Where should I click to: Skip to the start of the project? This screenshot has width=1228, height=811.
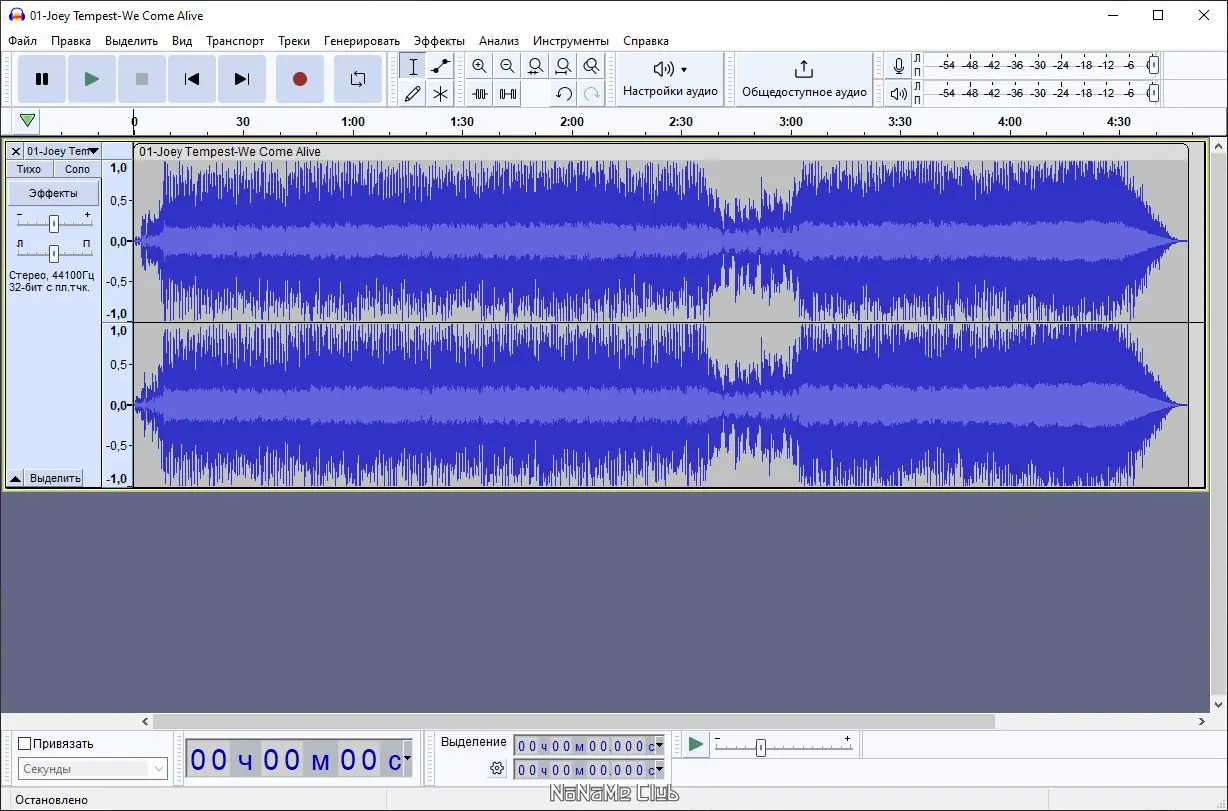(192, 79)
